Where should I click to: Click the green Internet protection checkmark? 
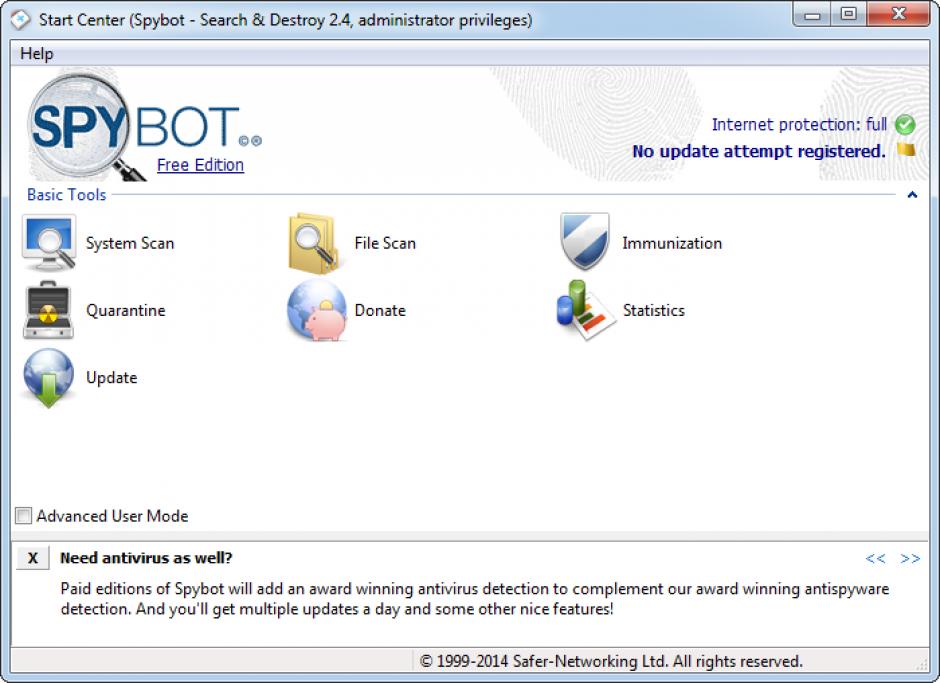(905, 125)
